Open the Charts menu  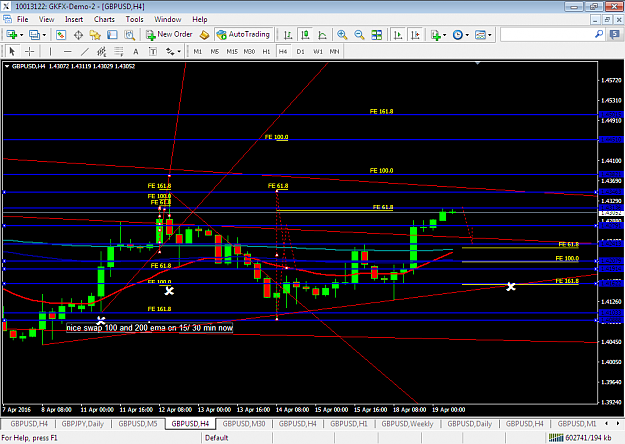(x=104, y=19)
